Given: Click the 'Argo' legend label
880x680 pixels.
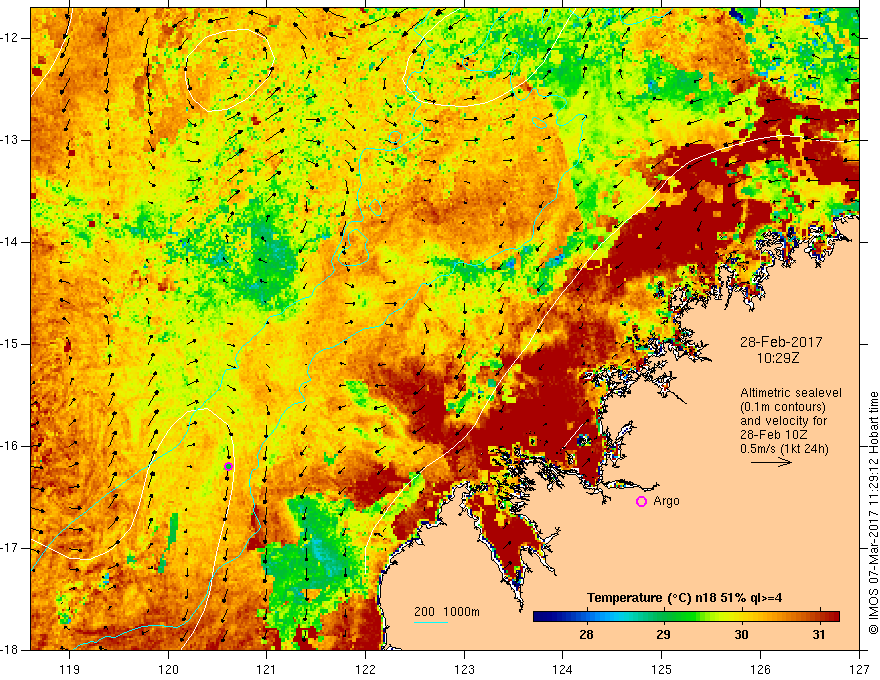Looking at the screenshot, I should 666,501.
